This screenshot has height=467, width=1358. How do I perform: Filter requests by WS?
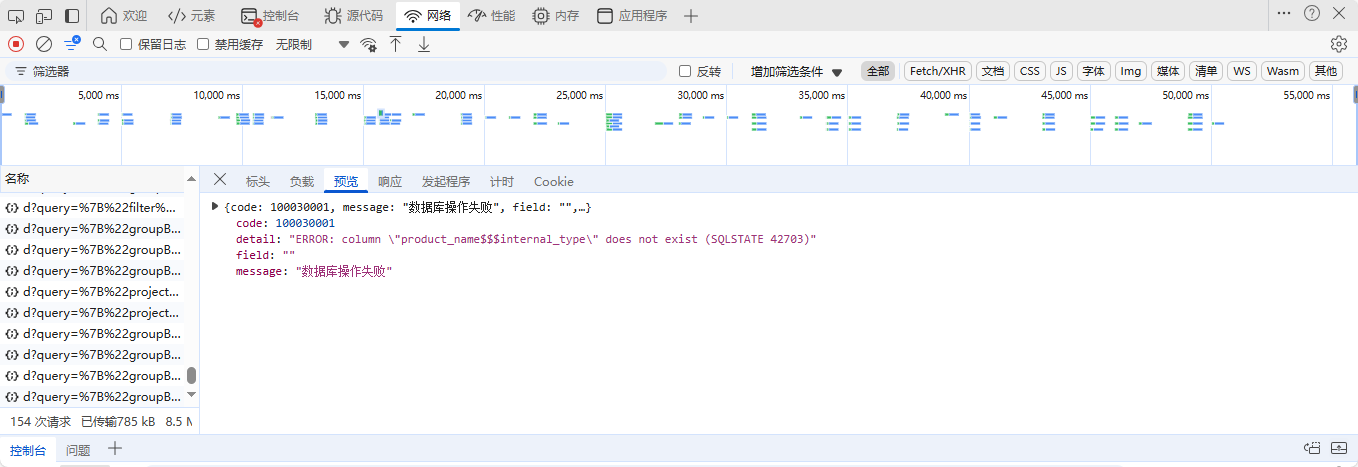(1242, 71)
